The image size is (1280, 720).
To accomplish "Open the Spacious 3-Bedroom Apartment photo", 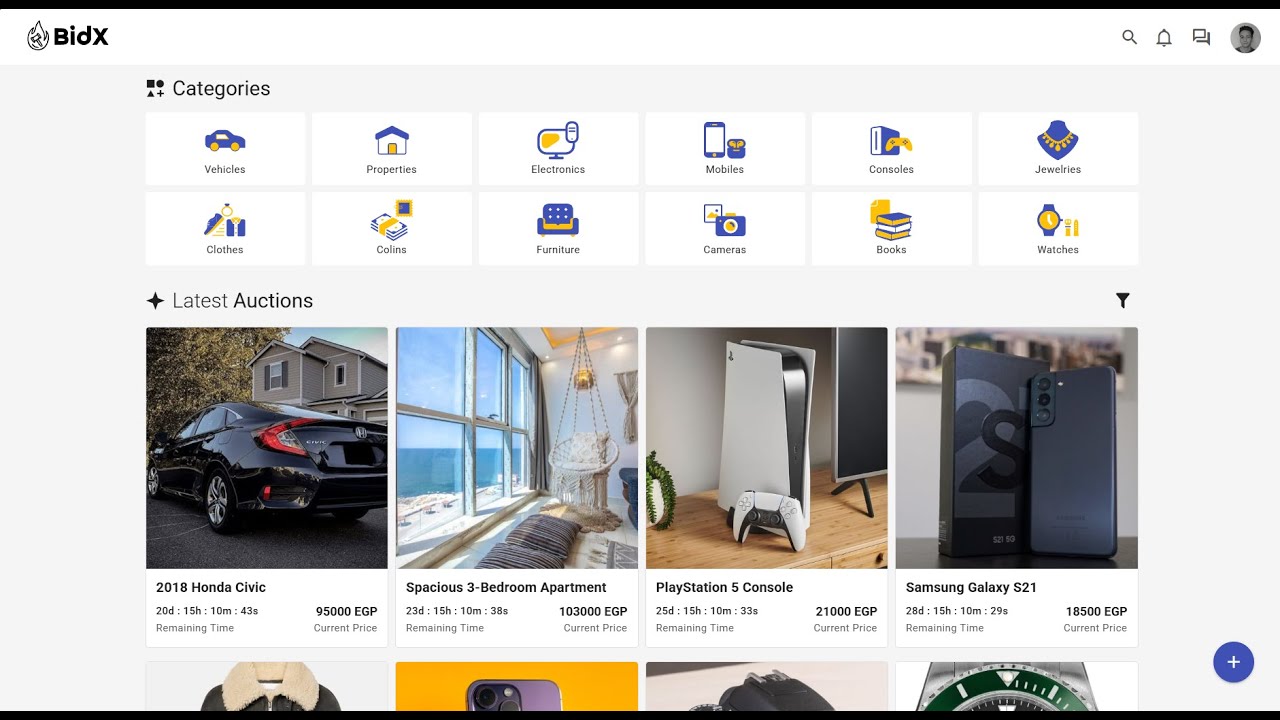I will 517,448.
